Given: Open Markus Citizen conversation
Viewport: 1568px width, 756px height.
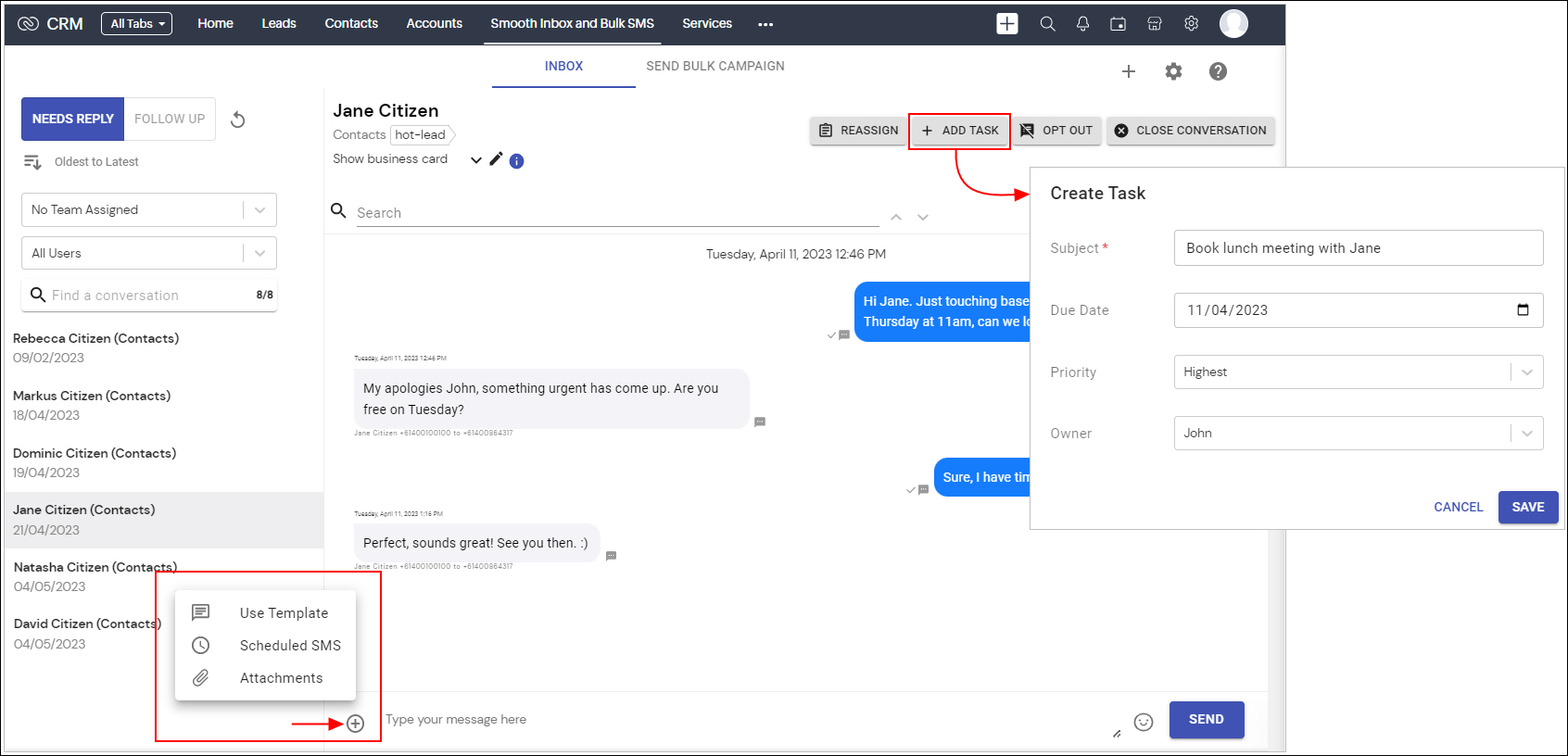Looking at the screenshot, I should [162, 406].
